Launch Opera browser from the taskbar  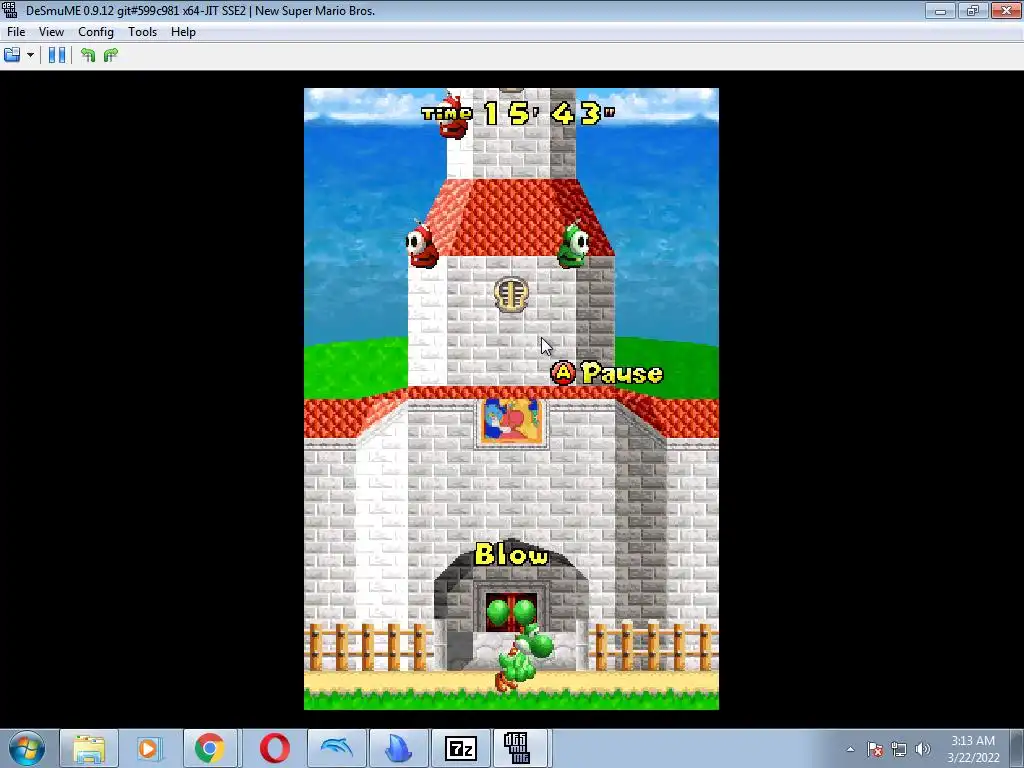point(274,748)
